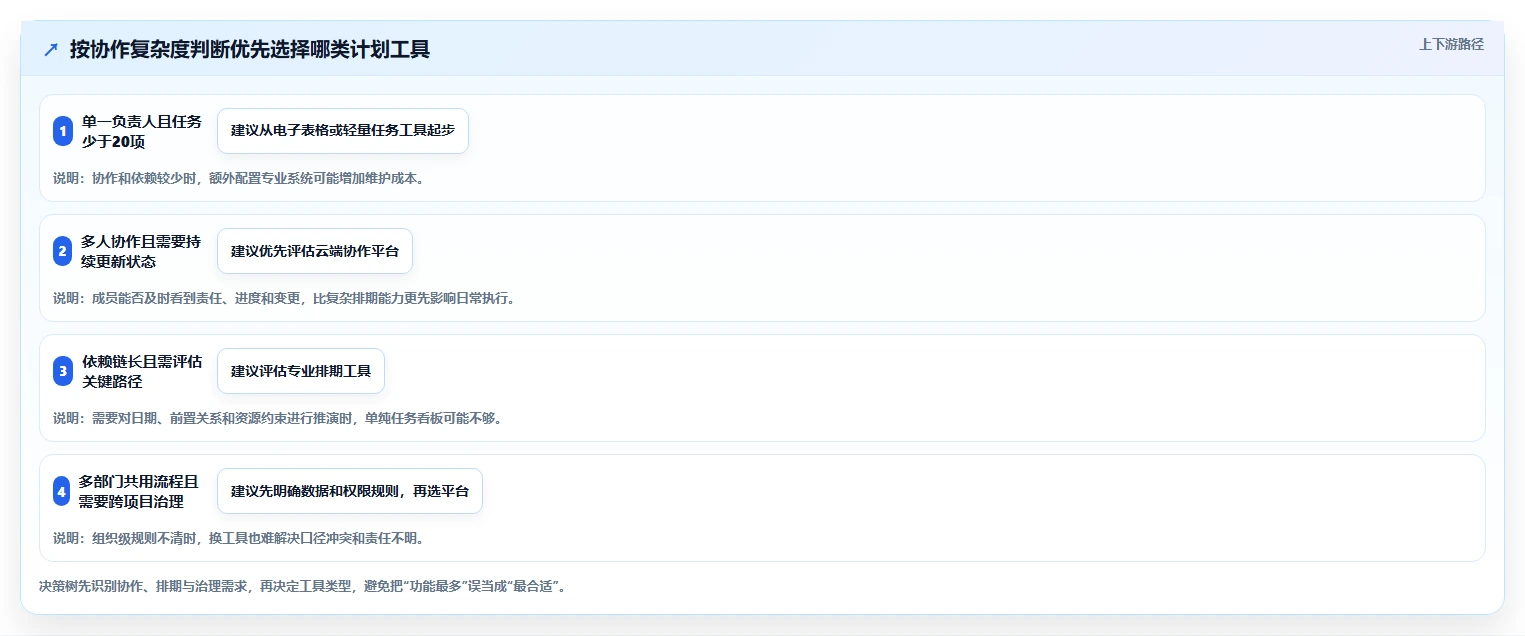1525x636 pixels.
Task: Click condition text 依赖链长且需评估关键路径
Action: [141, 371]
